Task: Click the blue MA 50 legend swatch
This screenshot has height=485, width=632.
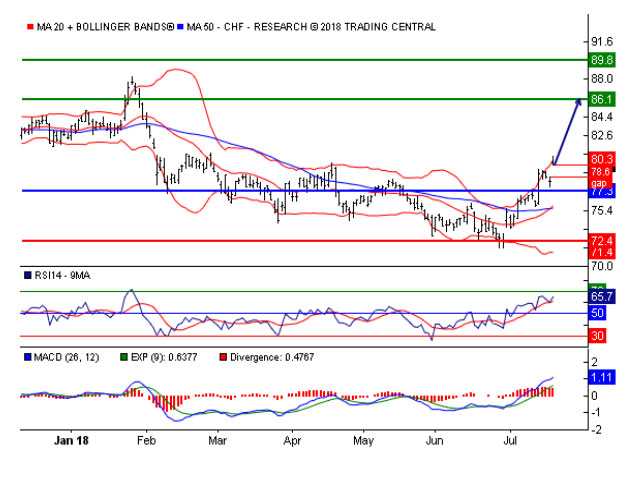Action: [181, 27]
